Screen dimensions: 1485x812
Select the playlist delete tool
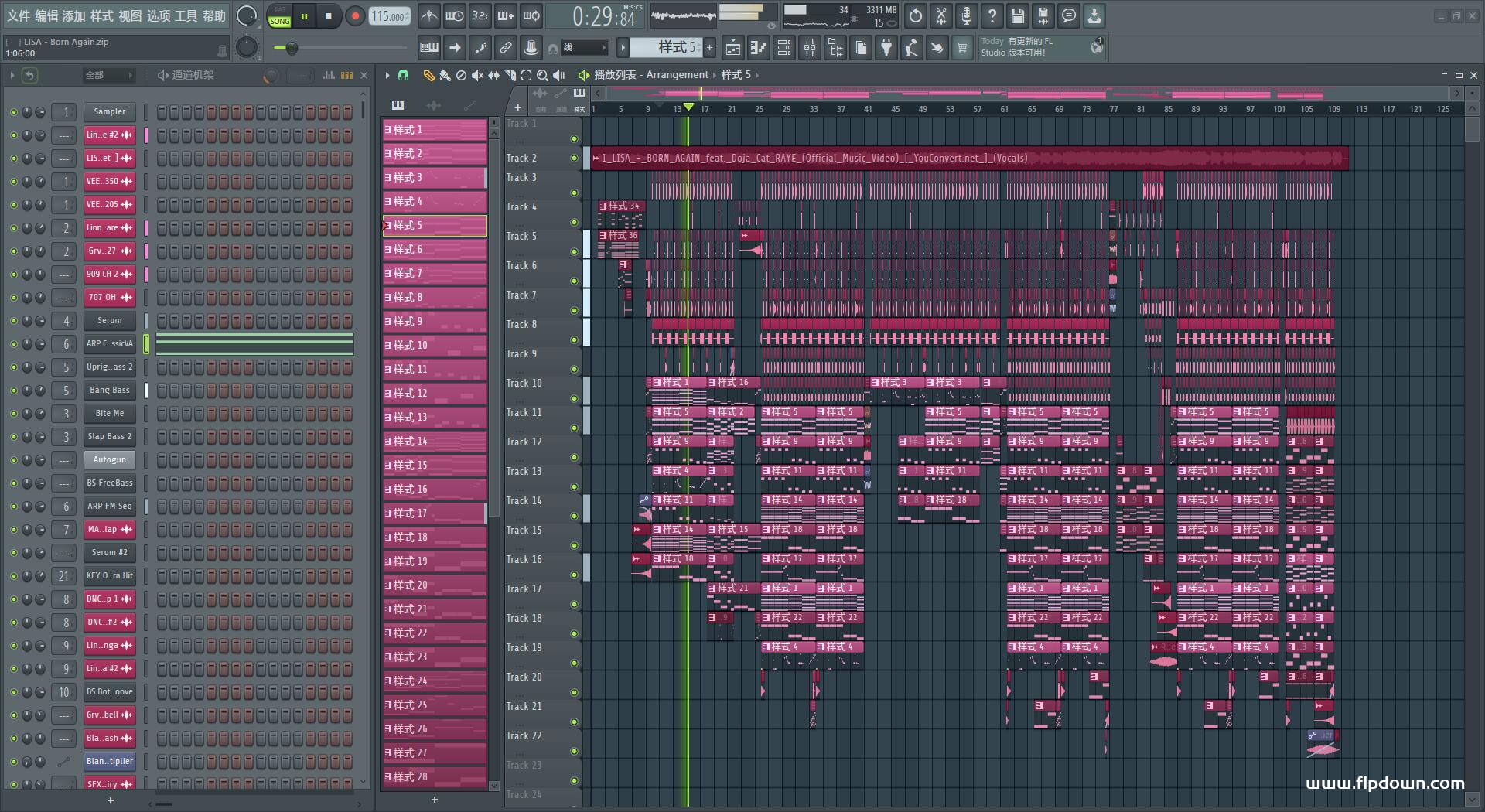click(x=461, y=75)
